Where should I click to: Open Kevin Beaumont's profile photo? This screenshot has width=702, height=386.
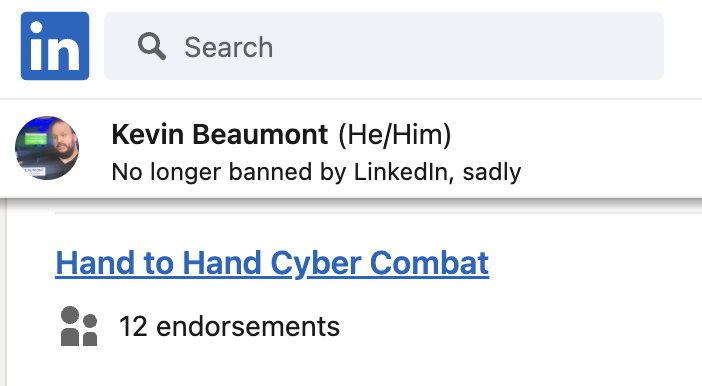(47, 148)
